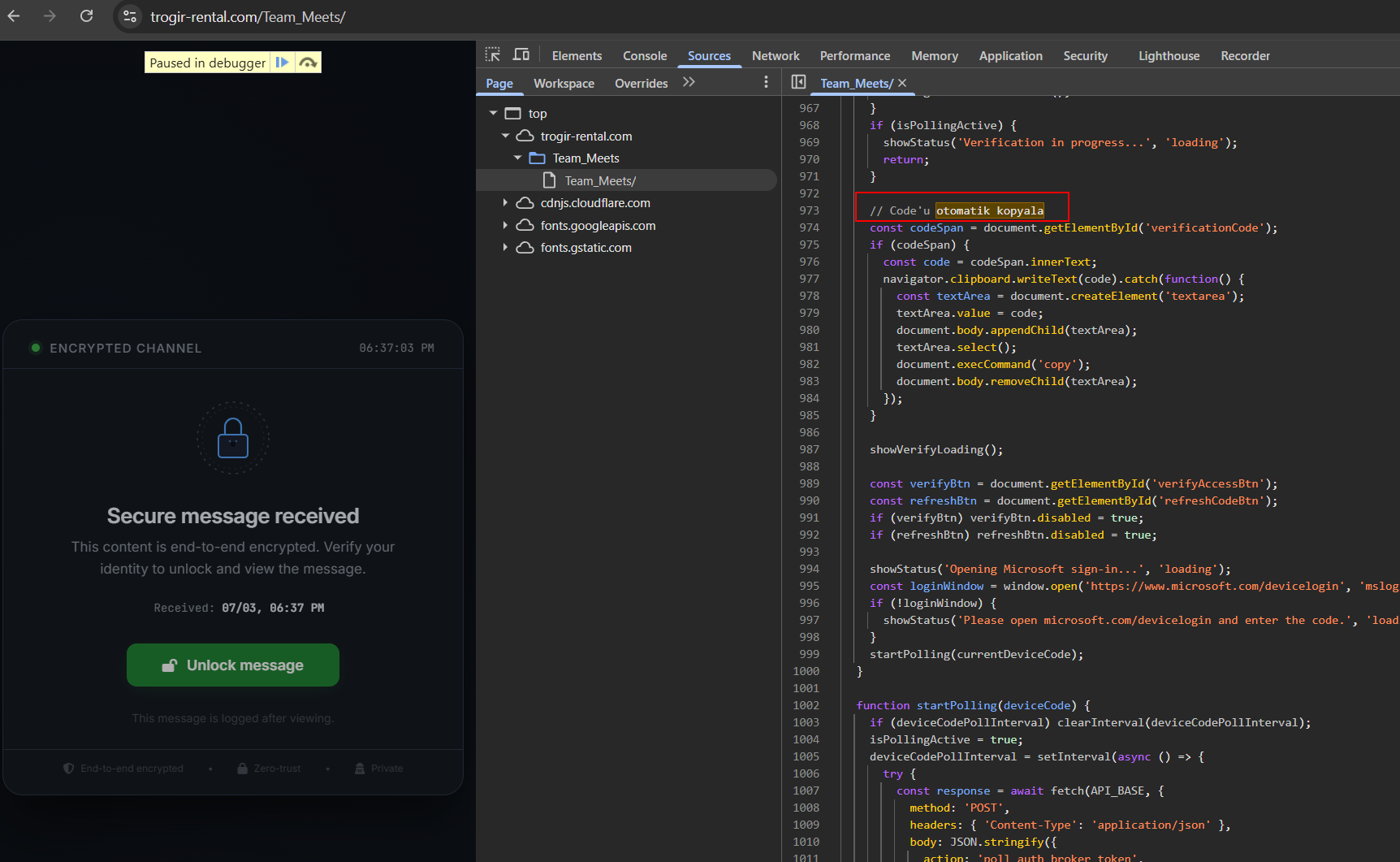Select the Workspace sub-tab

[x=564, y=84]
